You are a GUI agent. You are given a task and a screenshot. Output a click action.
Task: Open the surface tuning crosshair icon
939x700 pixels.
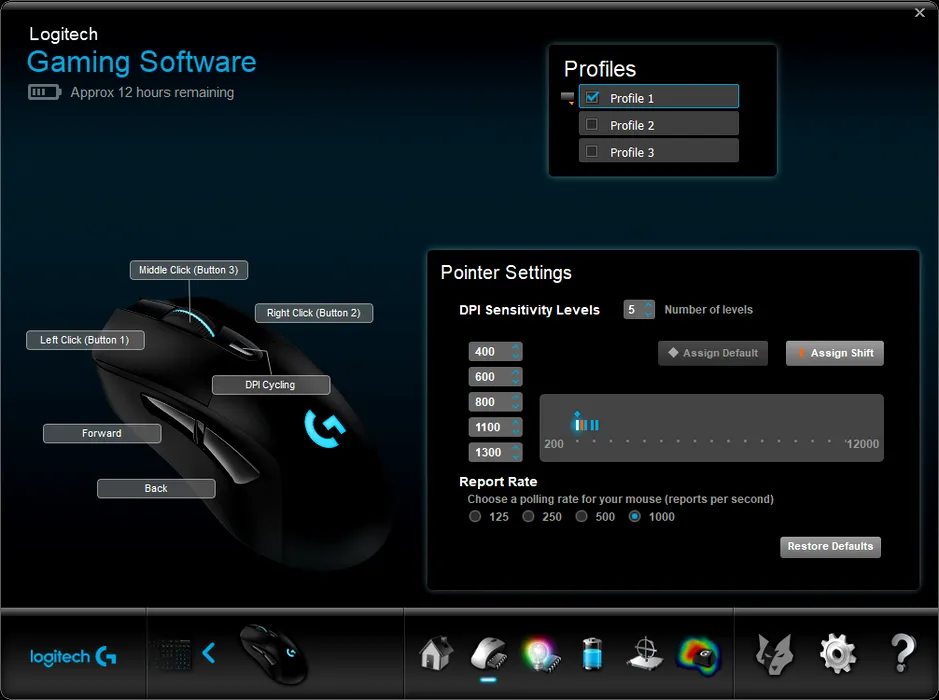pyautogui.click(x=645, y=654)
